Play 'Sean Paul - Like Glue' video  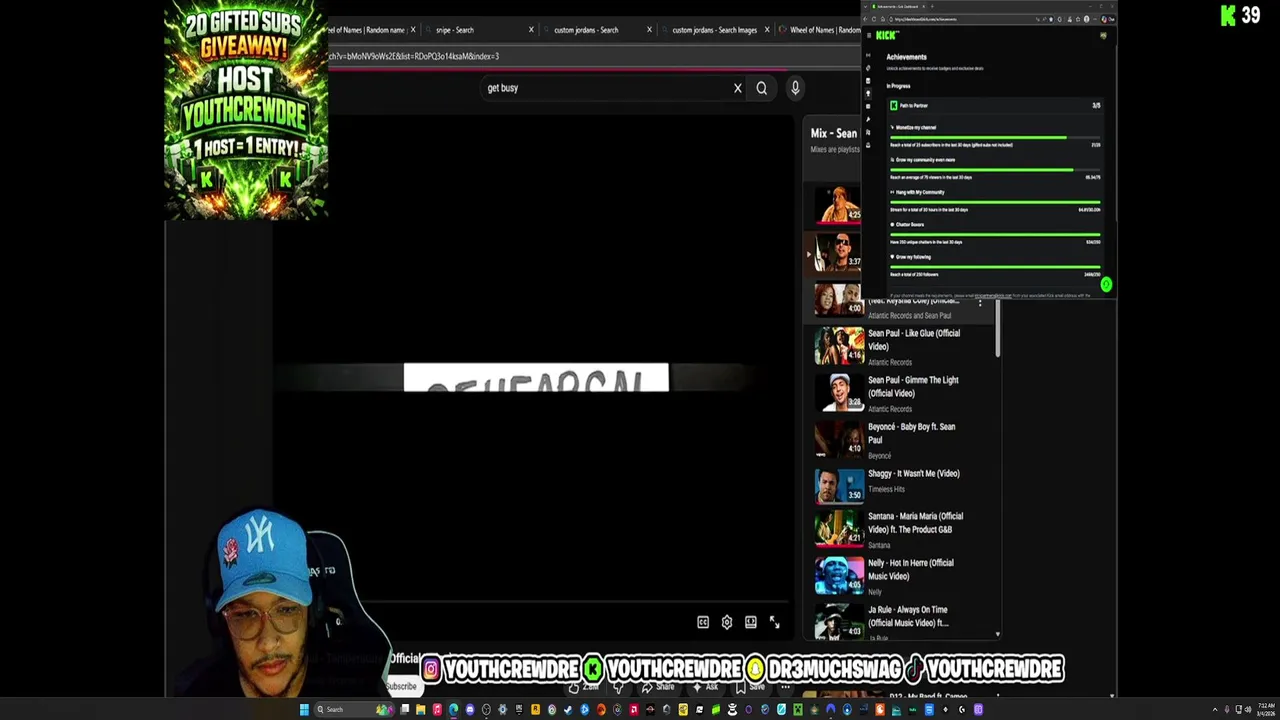913,339
